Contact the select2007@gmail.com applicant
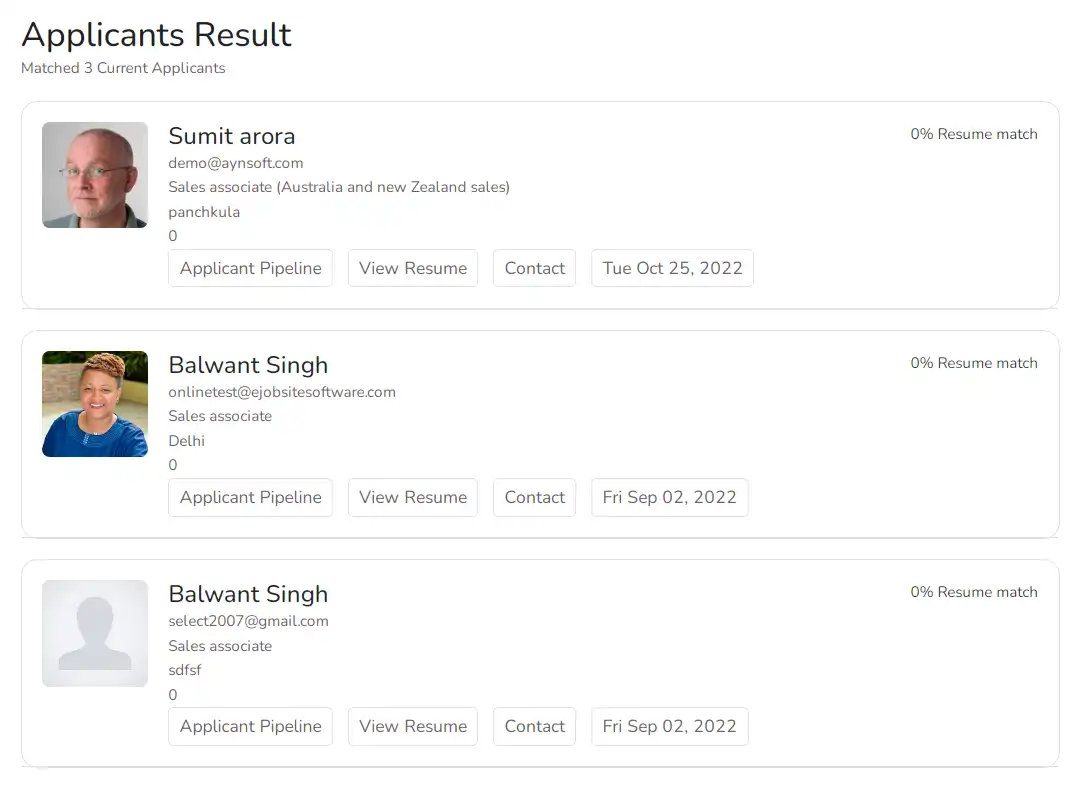The width and height of the screenshot is (1083, 789). (x=535, y=726)
